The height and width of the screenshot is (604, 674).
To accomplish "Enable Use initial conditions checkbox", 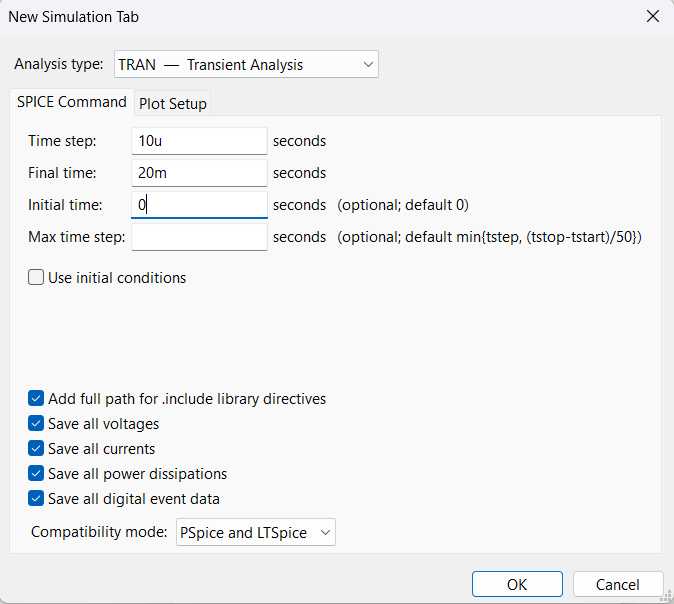I will coord(37,278).
